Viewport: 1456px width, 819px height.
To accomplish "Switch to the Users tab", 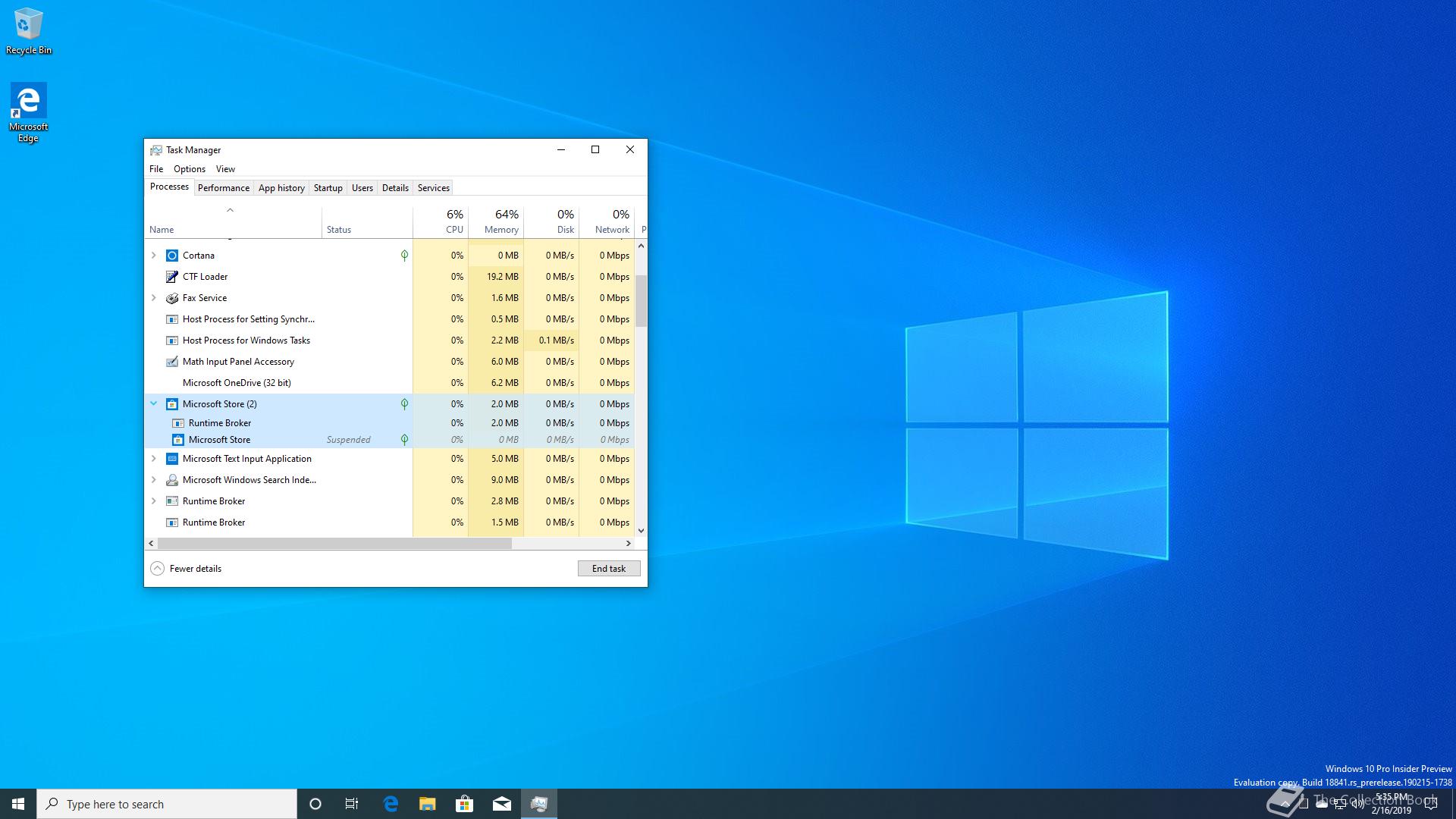I will coord(362,188).
